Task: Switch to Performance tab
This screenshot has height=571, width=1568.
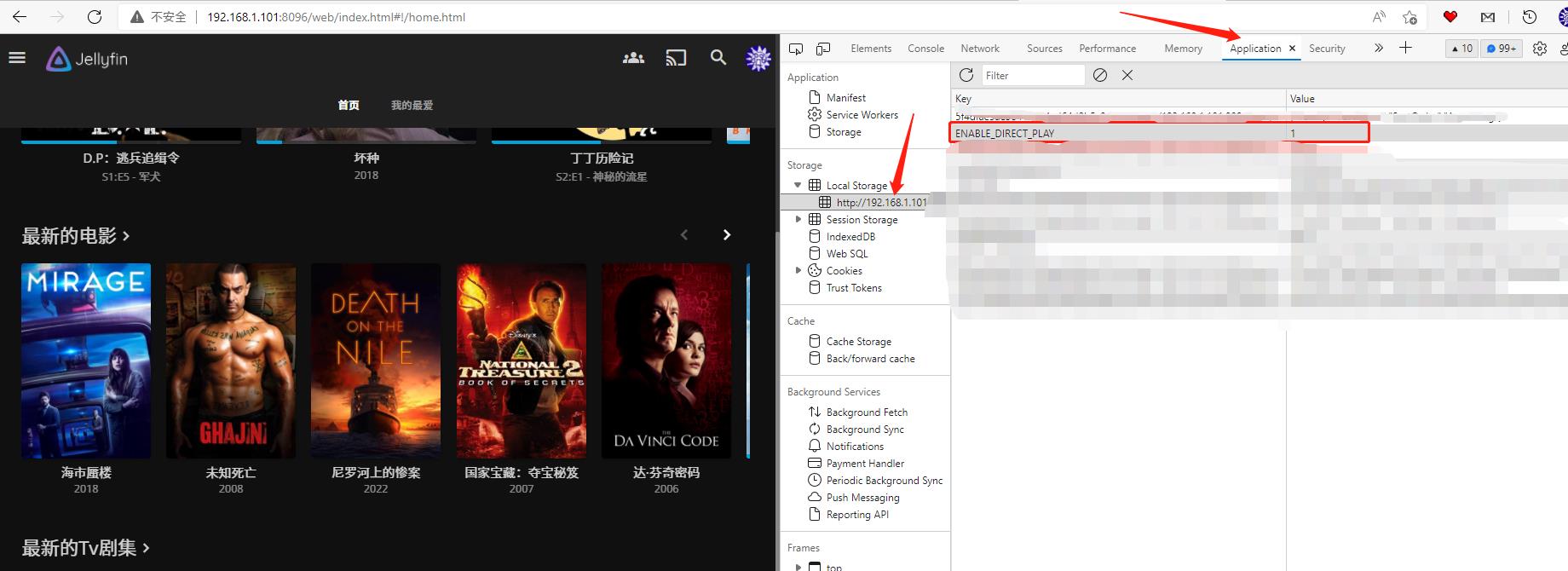Action: 1107,49
